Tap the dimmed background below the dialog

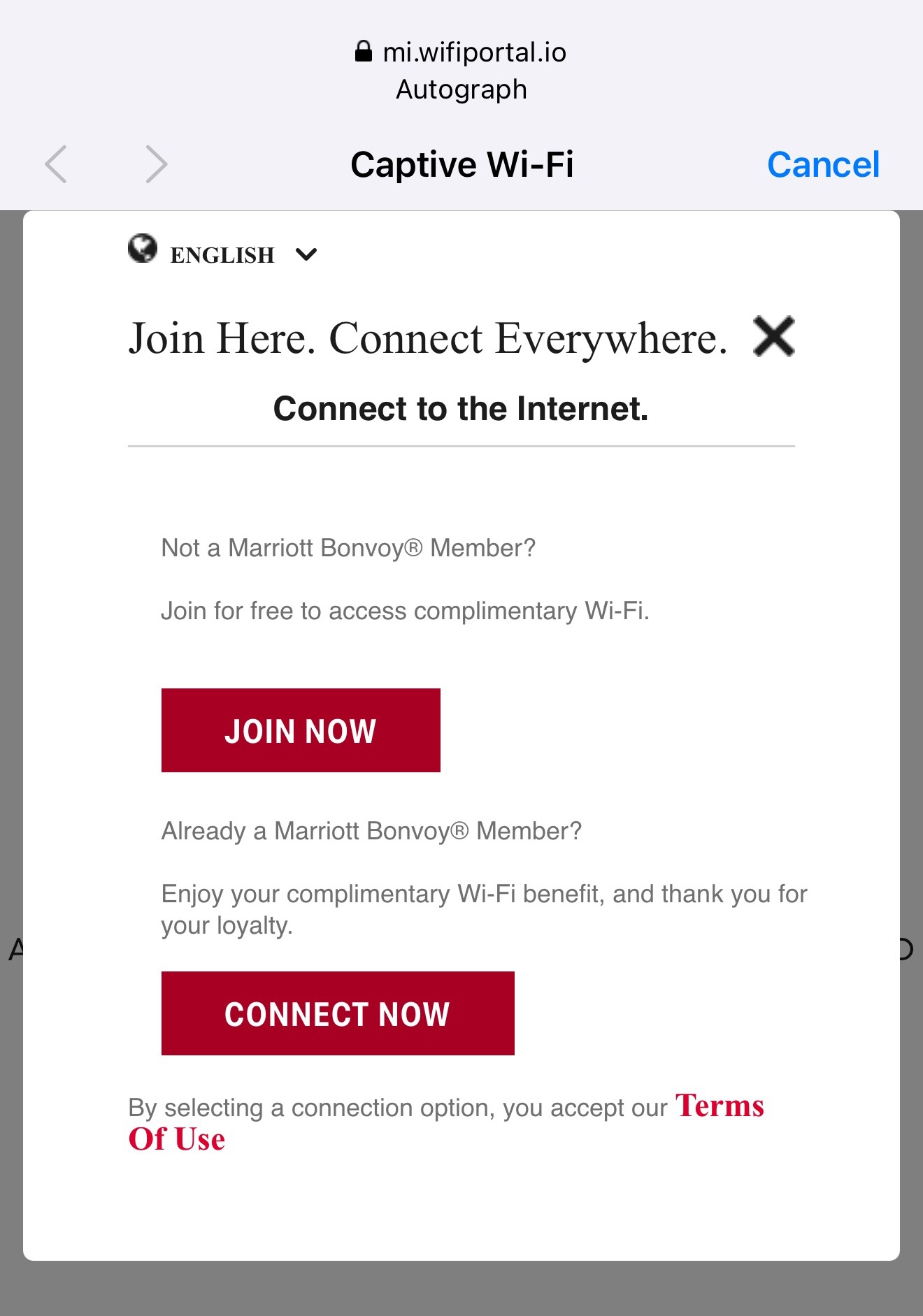point(461,1289)
